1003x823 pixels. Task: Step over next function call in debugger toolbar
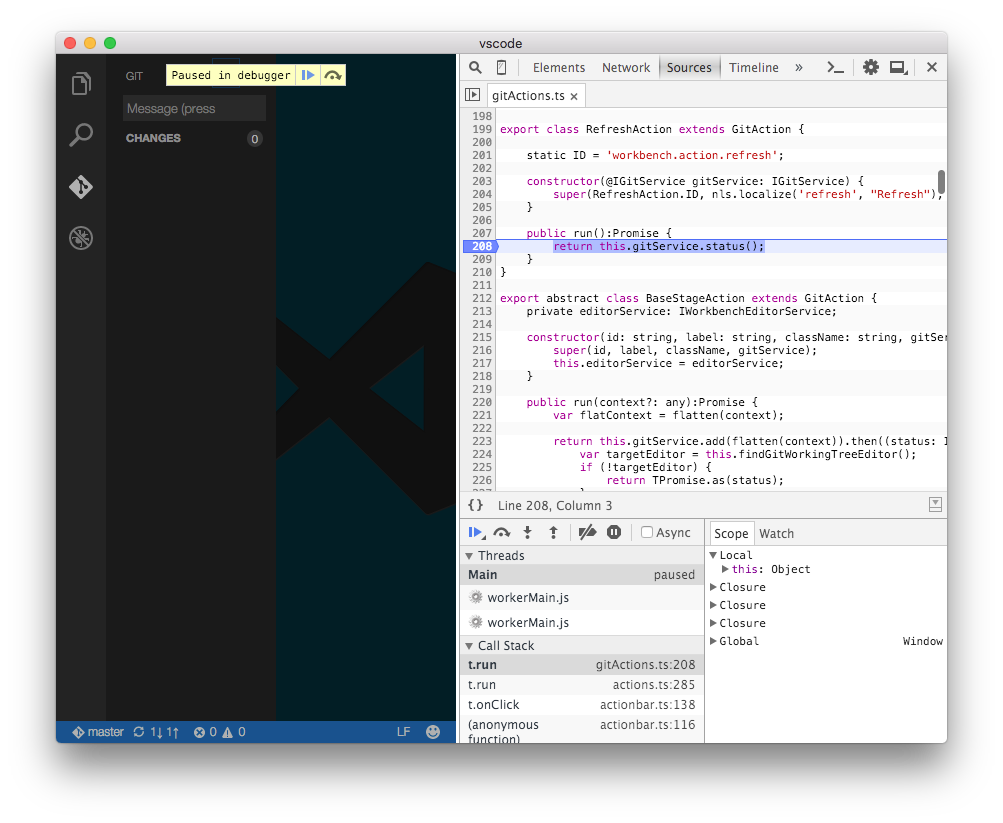(x=502, y=532)
